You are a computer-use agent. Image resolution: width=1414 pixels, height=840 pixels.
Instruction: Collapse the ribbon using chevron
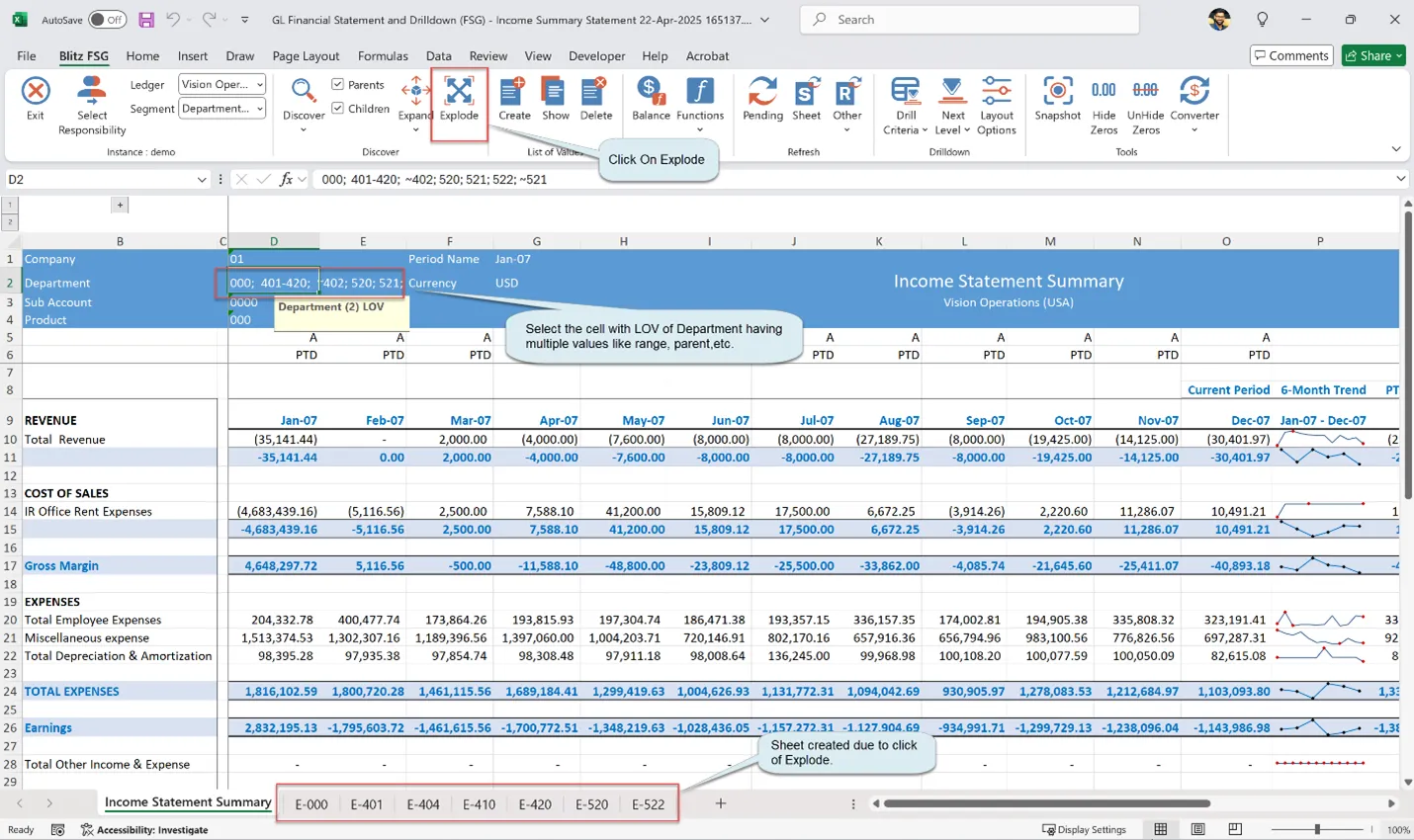click(x=1396, y=149)
